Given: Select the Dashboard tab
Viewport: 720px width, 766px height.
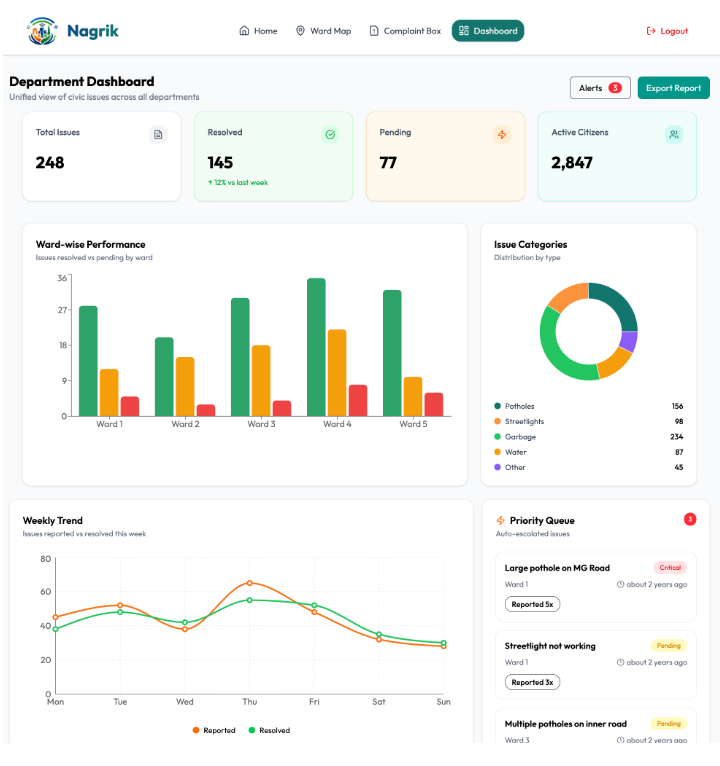Looking at the screenshot, I should tap(487, 31).
